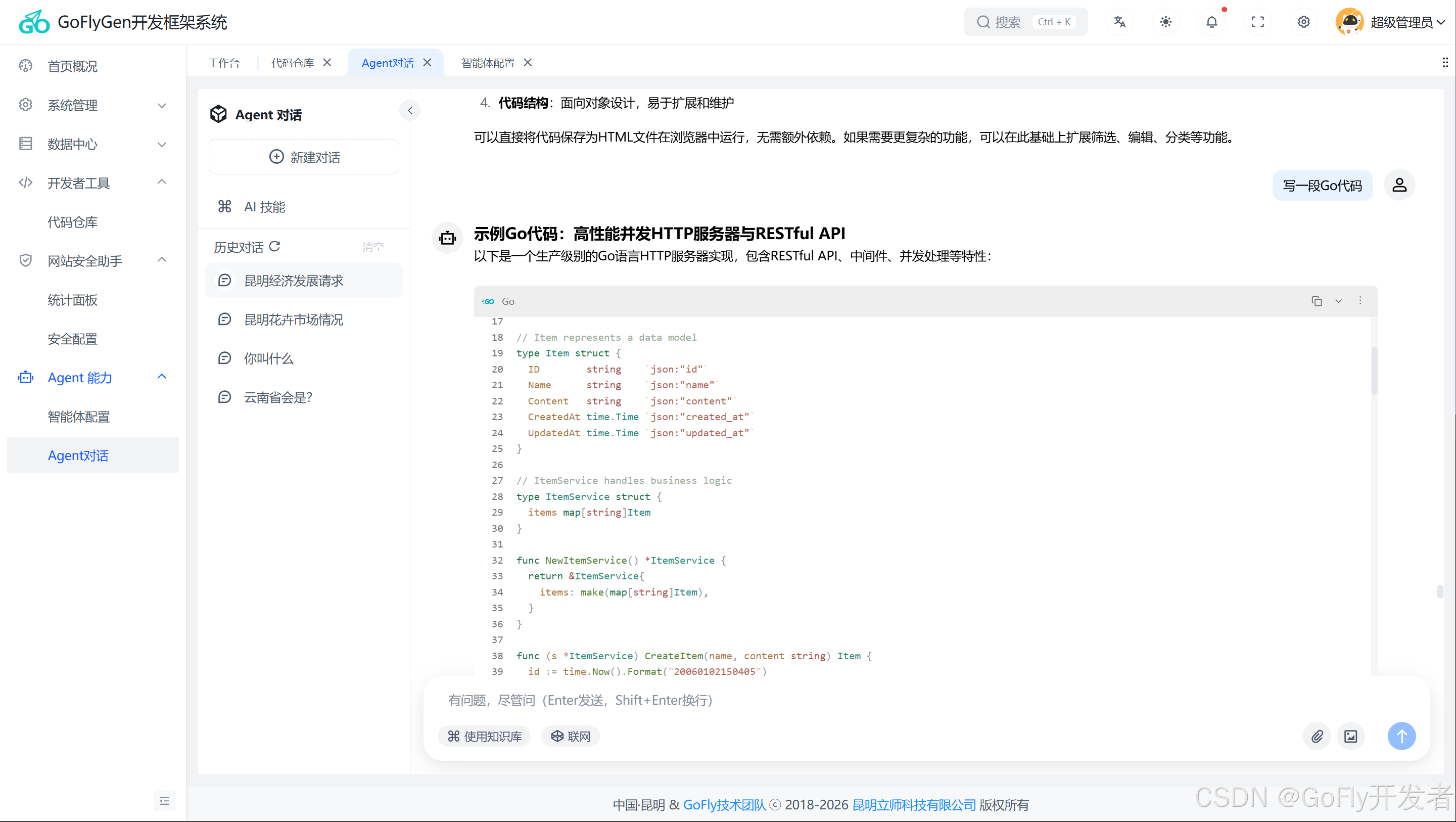This screenshot has width=1456, height=822.
Task: Click the Go language logo in code header
Action: (x=488, y=301)
